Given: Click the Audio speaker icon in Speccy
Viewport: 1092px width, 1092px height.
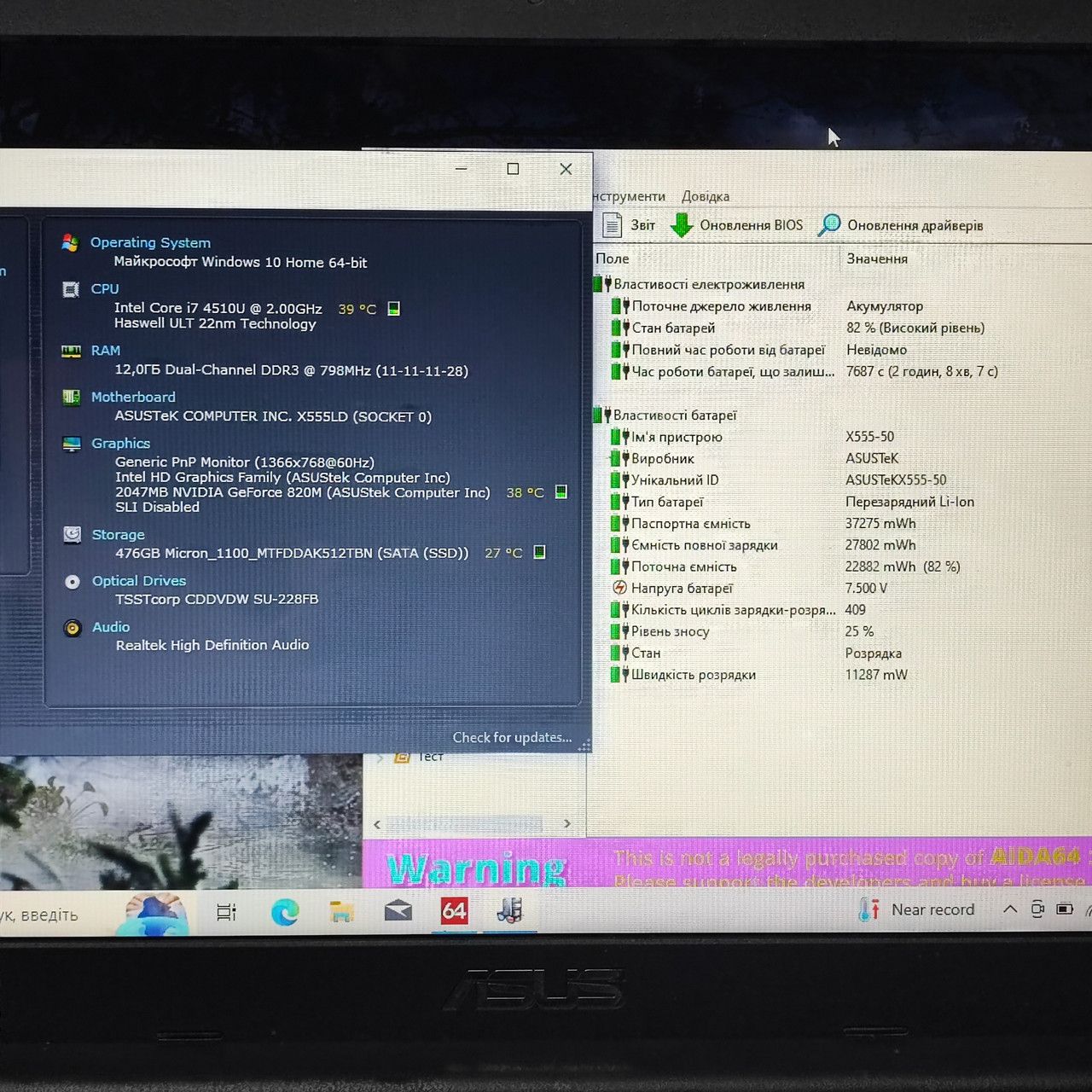Looking at the screenshot, I should point(73,628).
